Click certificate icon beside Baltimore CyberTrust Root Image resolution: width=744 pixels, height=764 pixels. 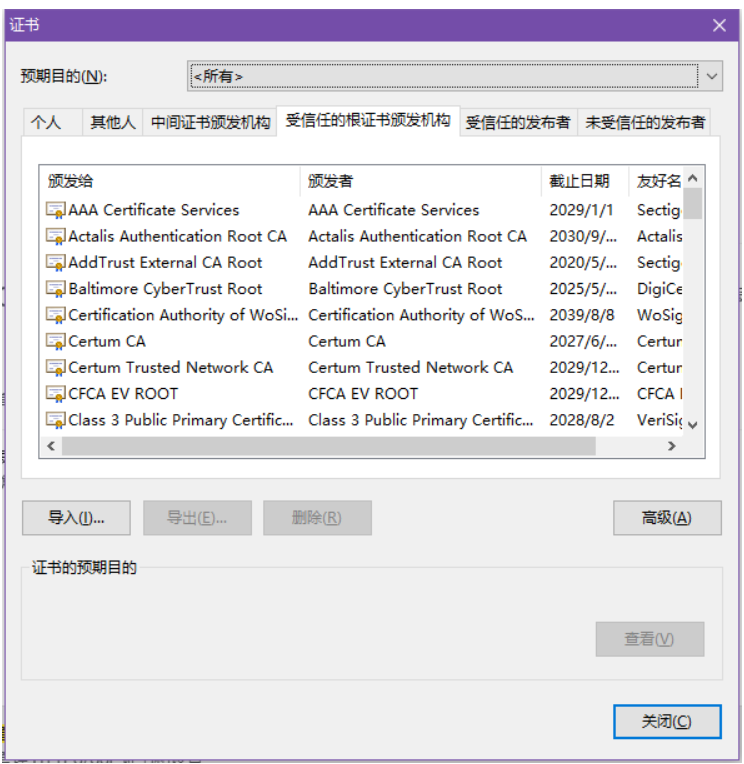[x=55, y=289]
